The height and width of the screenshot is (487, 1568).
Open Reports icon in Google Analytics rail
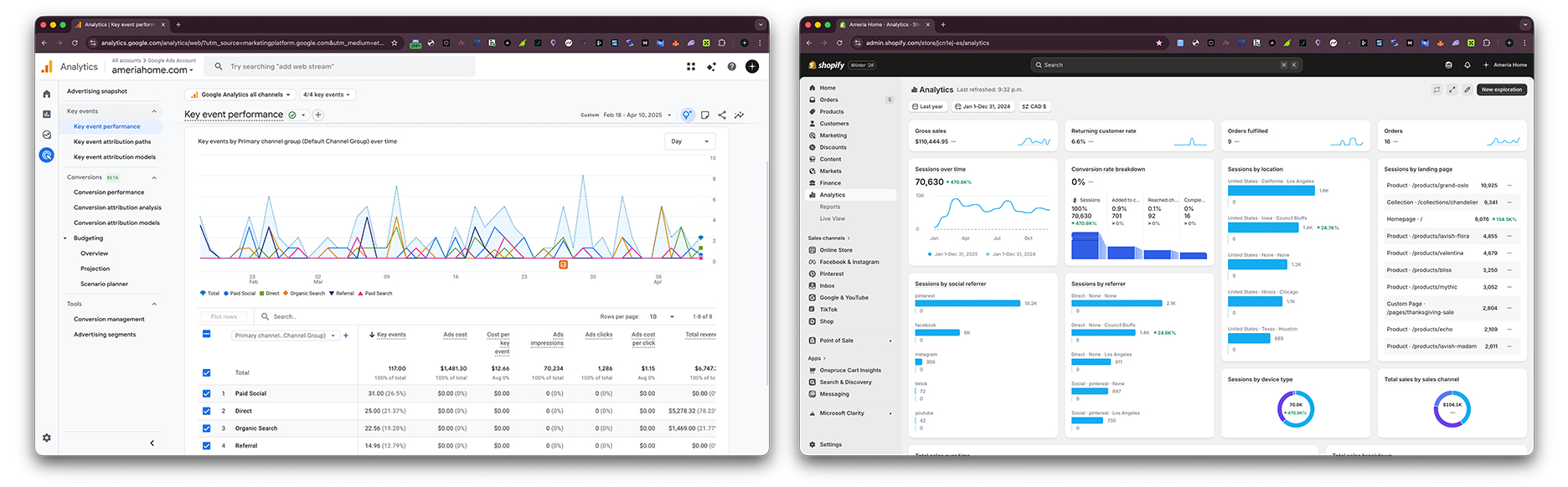pyautogui.click(x=47, y=114)
